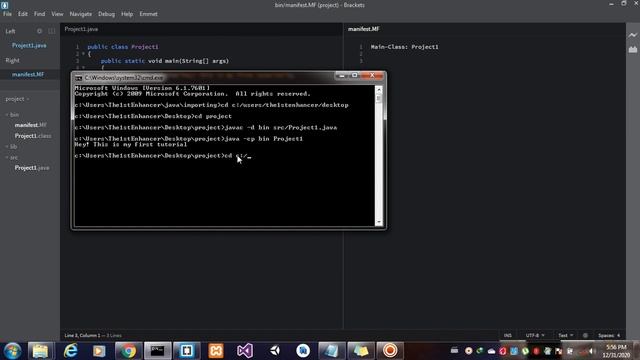Open Unity from the taskbar
The height and width of the screenshot is (360, 640).
pos(275,351)
